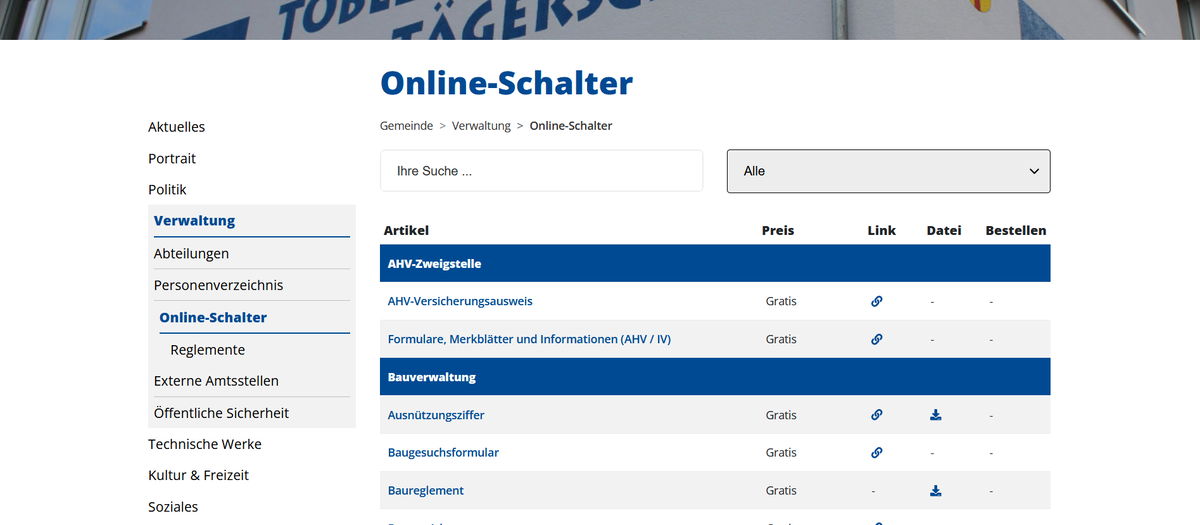Open Aktuelles in the sidebar menu
Viewport: 1200px width, 525px height.
(177, 127)
